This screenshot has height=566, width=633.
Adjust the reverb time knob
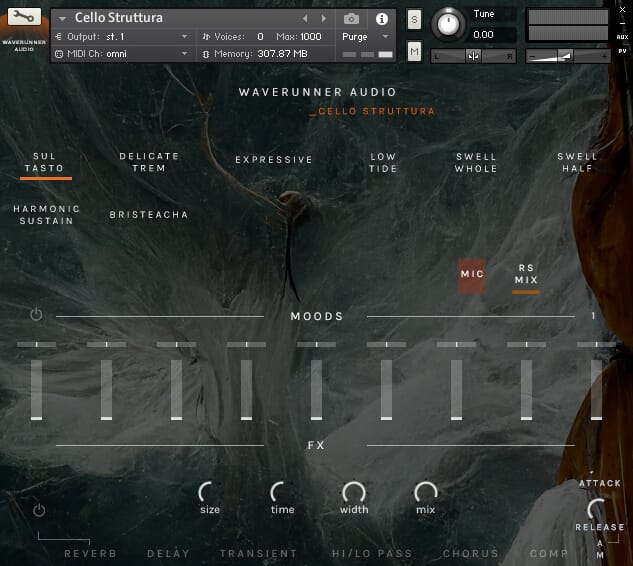coord(282,492)
